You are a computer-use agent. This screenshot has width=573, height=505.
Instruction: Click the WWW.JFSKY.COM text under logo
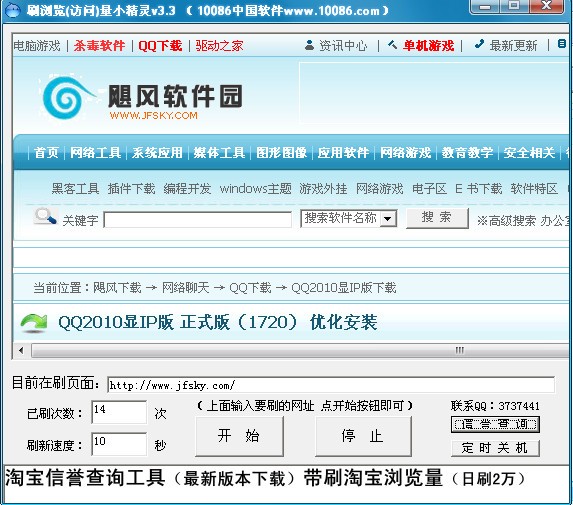(153, 115)
